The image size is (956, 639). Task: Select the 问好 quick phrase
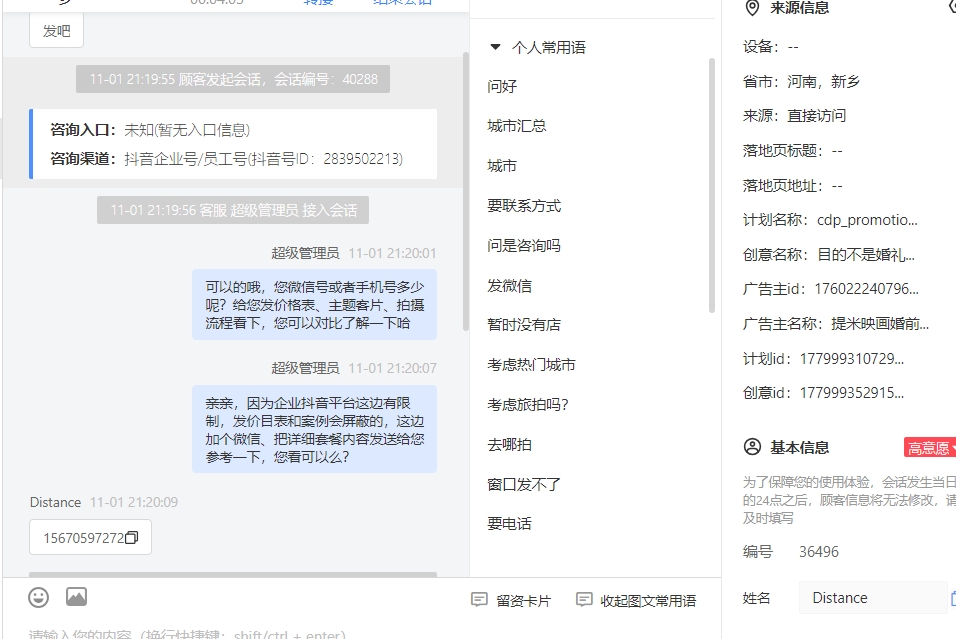pyautogui.click(x=502, y=87)
